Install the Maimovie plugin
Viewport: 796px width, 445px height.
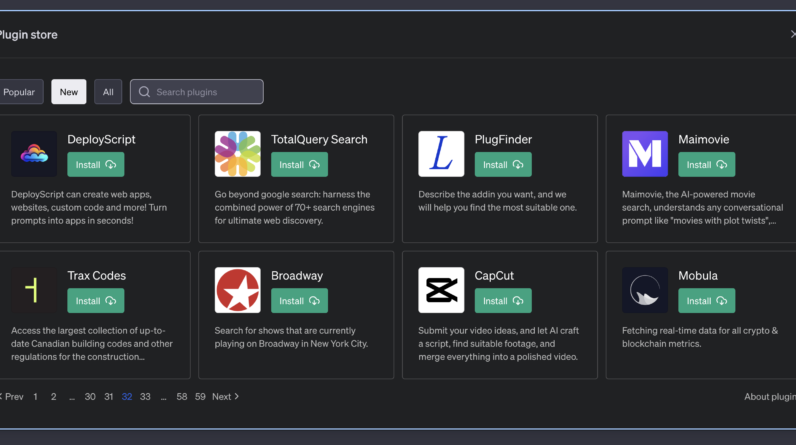click(x=707, y=164)
